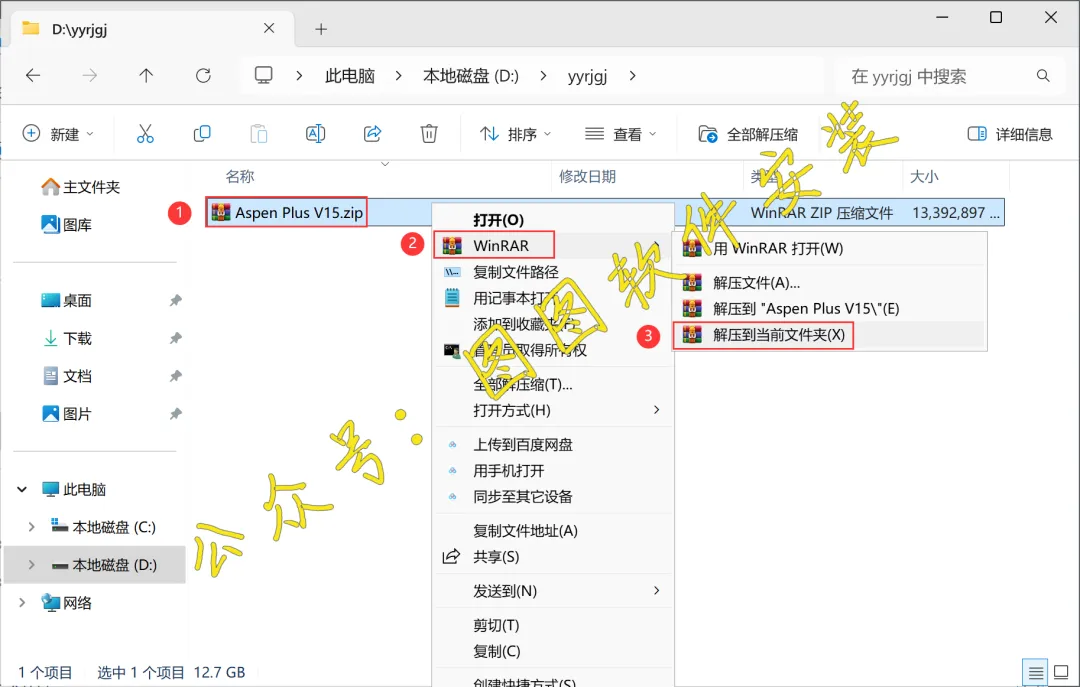This screenshot has width=1080, height=687.
Task: Click the share icon beside 共享(S)
Action: (x=452, y=557)
